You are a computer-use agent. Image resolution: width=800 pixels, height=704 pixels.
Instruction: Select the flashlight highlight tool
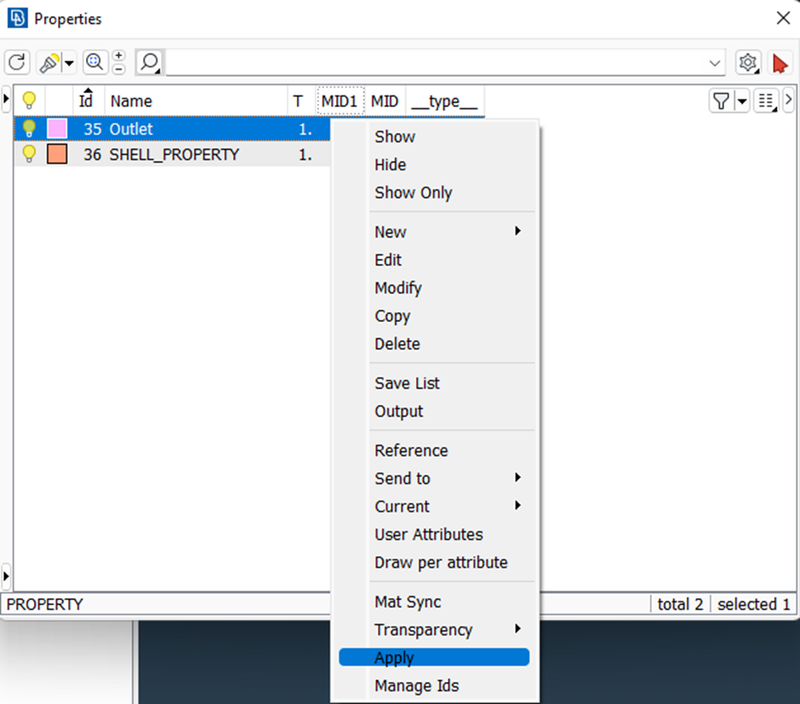[49, 63]
